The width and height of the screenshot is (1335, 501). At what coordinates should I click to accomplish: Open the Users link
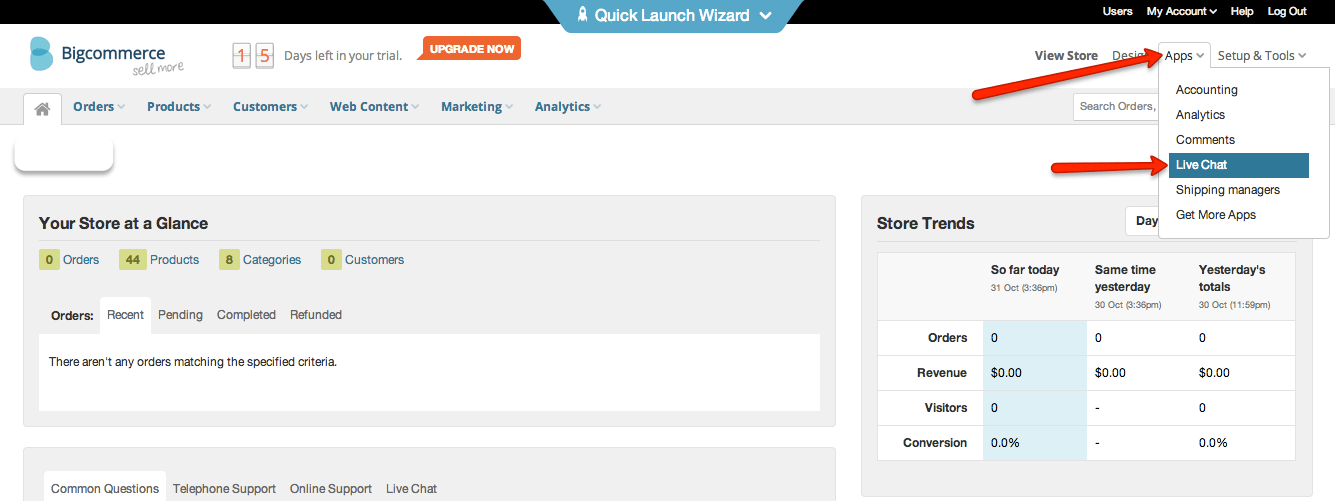pyautogui.click(x=1117, y=11)
